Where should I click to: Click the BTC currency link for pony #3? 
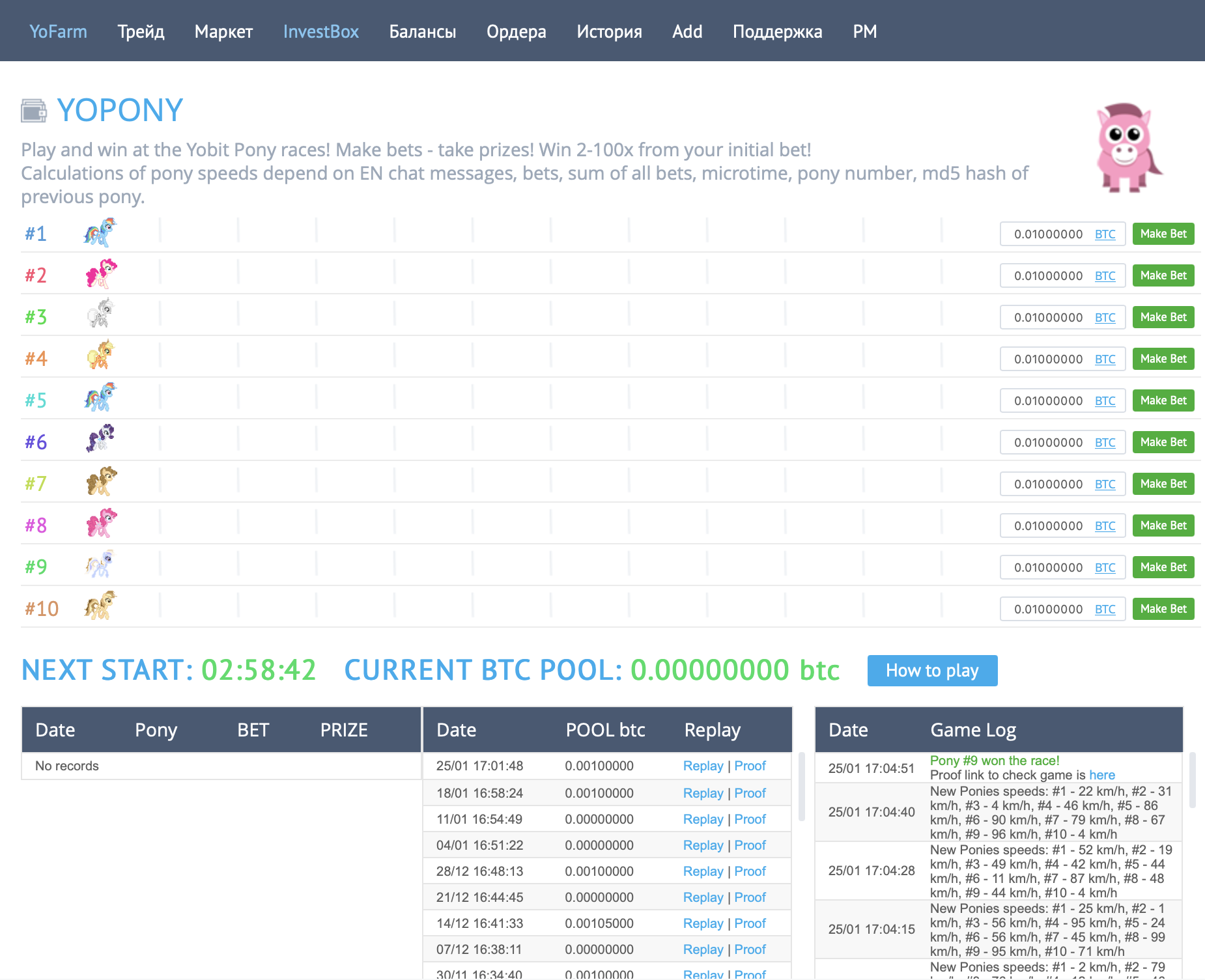click(x=1105, y=318)
